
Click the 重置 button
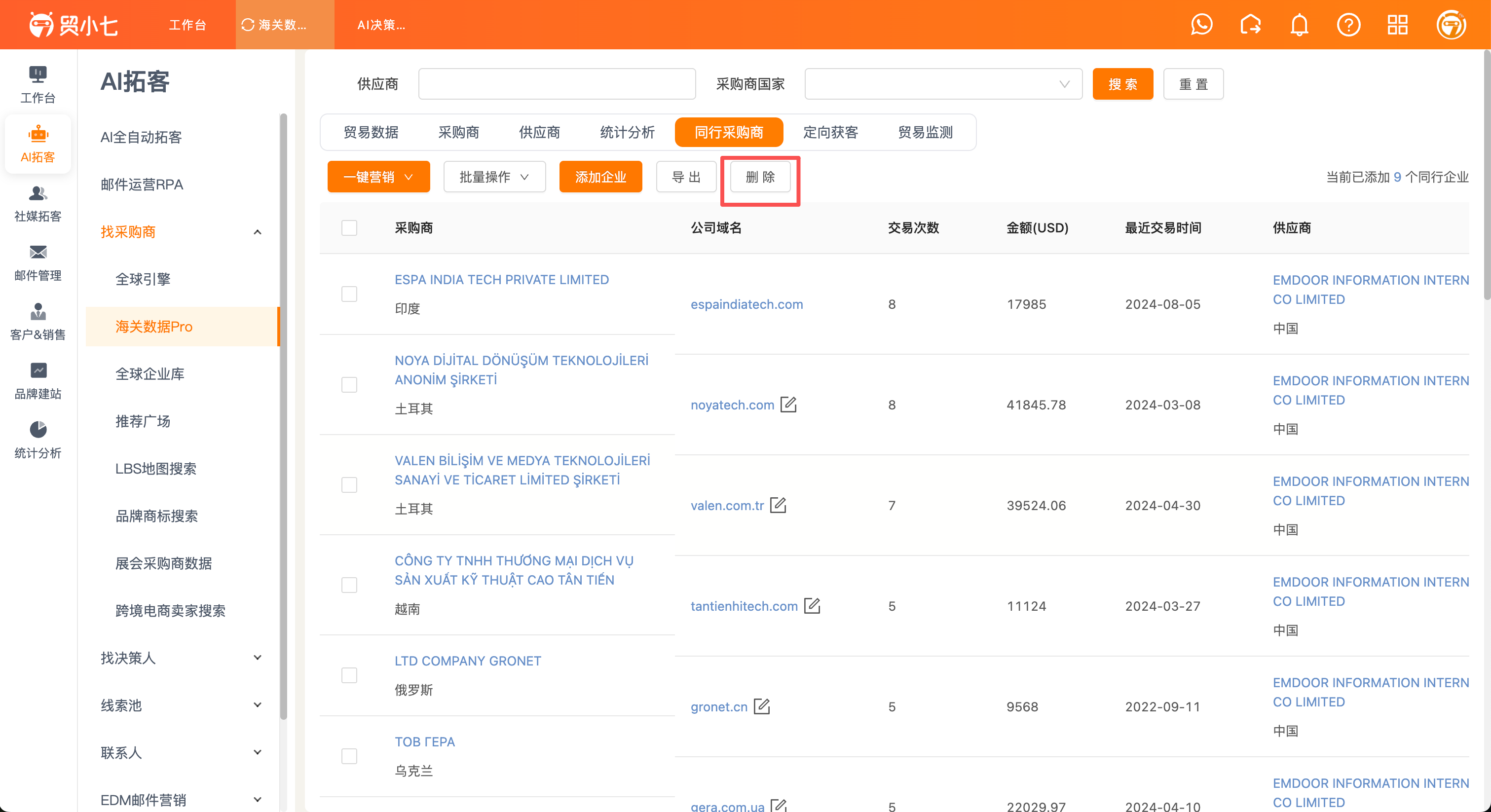pos(1193,84)
